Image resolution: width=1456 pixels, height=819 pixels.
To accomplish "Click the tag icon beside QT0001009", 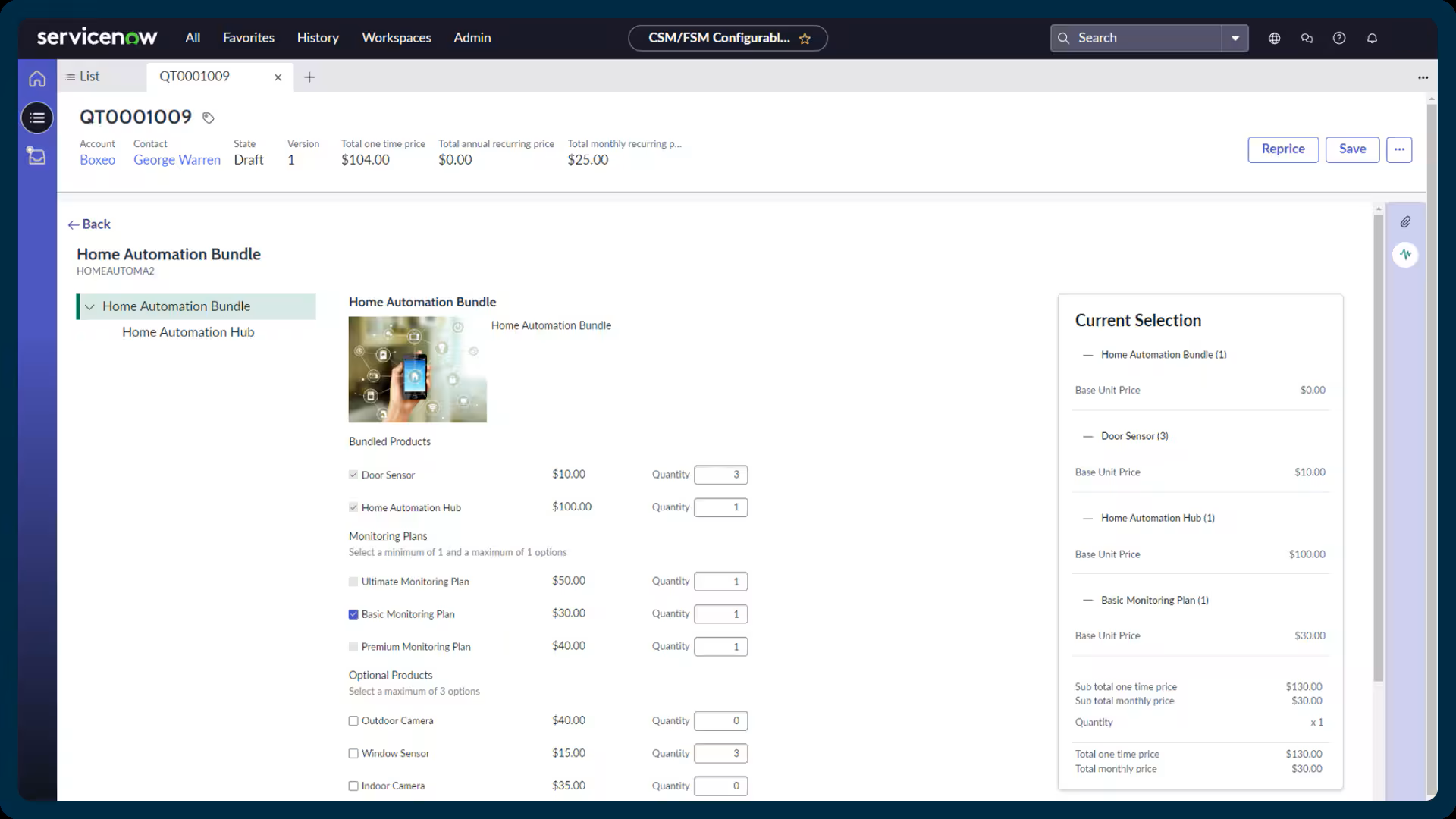I will point(209,118).
